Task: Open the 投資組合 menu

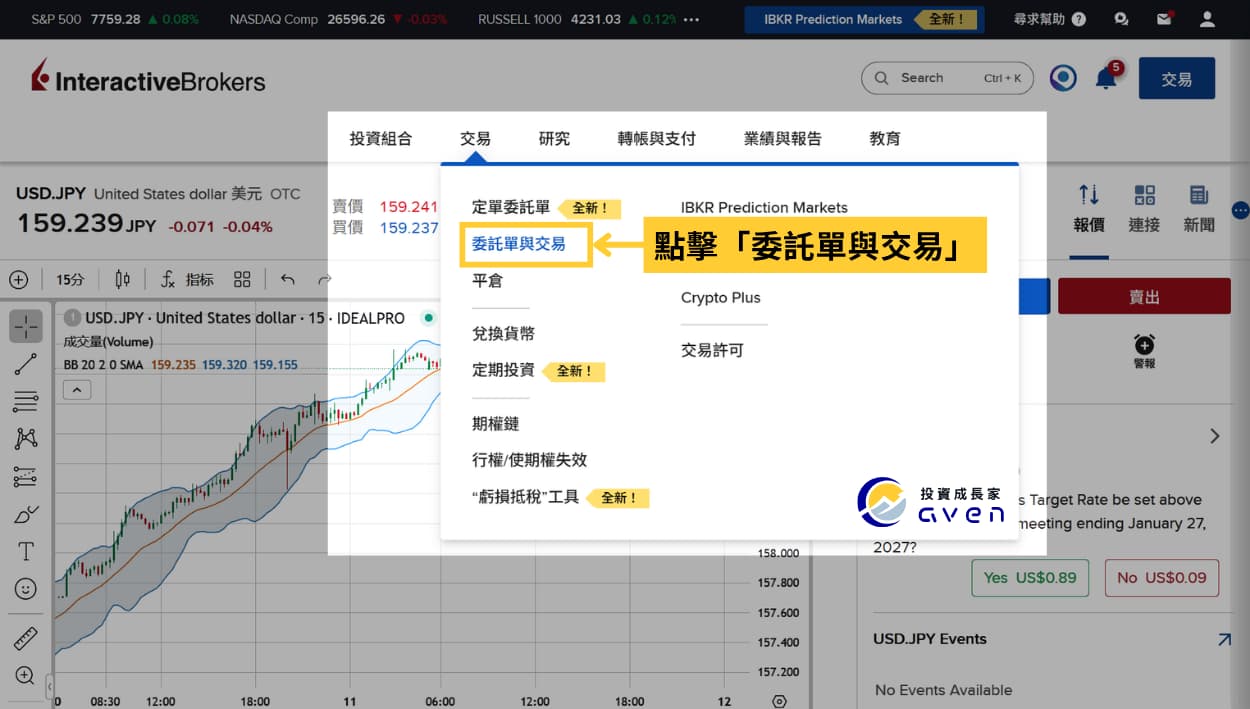Action: [x=380, y=139]
